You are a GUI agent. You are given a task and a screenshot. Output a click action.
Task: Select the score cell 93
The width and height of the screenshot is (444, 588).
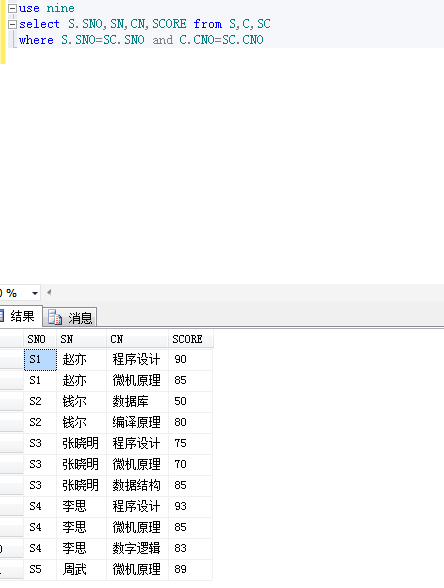point(190,507)
